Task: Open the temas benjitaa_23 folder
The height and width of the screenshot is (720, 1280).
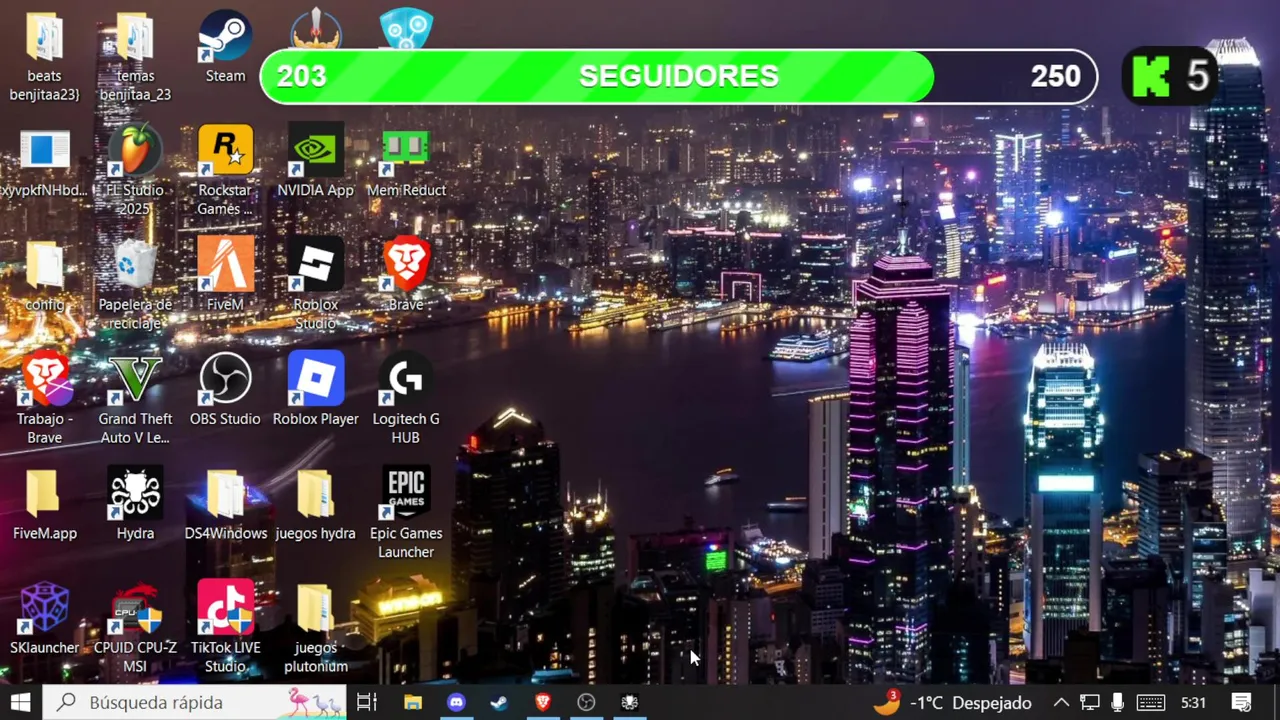Action: click(x=135, y=57)
